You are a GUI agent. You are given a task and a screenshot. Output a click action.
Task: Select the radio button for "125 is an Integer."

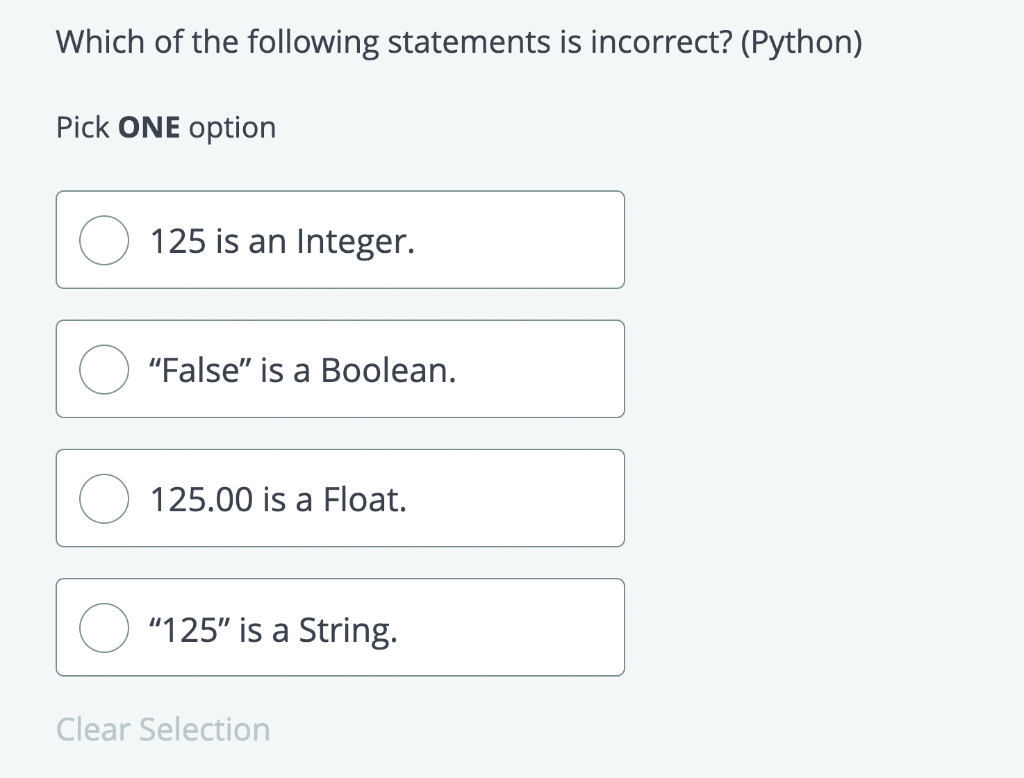(x=104, y=240)
